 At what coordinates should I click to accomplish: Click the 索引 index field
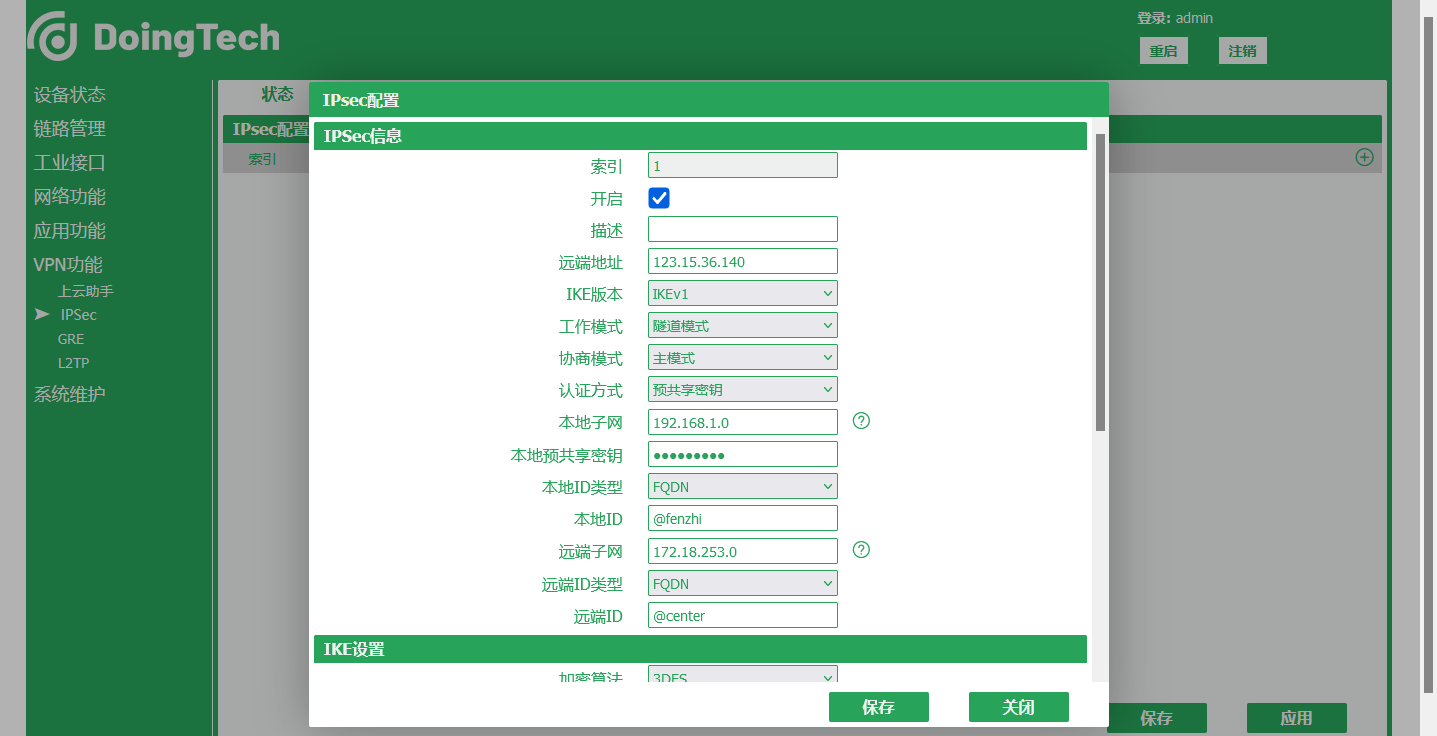point(743,165)
